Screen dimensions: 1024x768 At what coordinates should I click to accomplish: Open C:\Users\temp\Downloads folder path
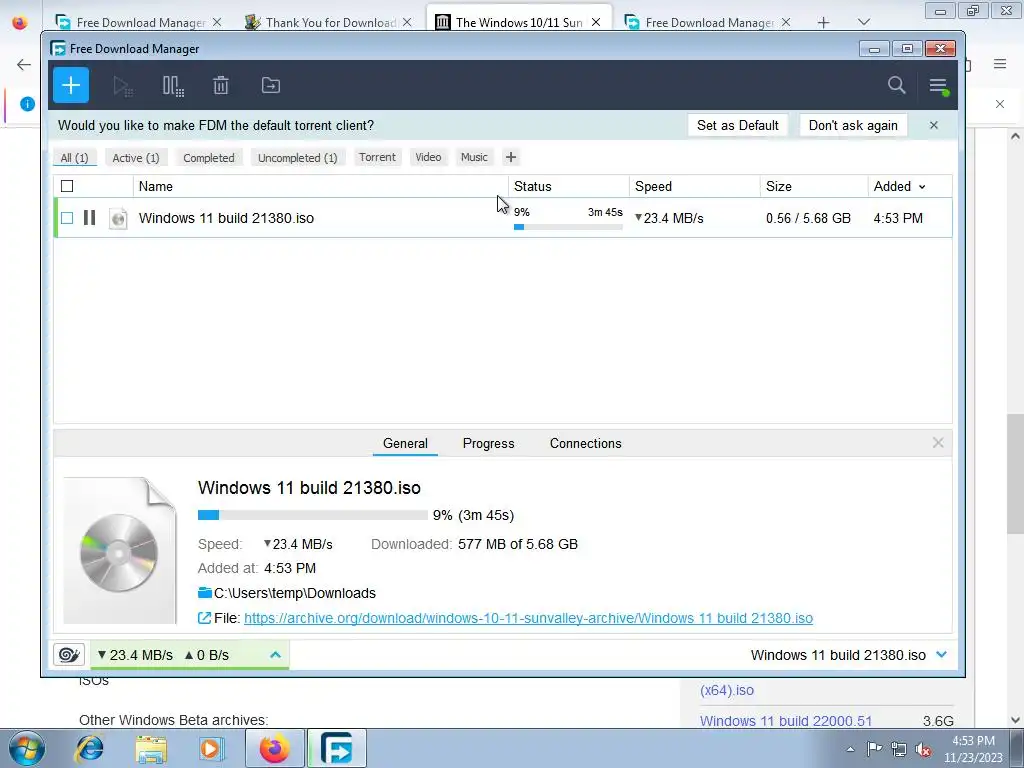tap(295, 592)
